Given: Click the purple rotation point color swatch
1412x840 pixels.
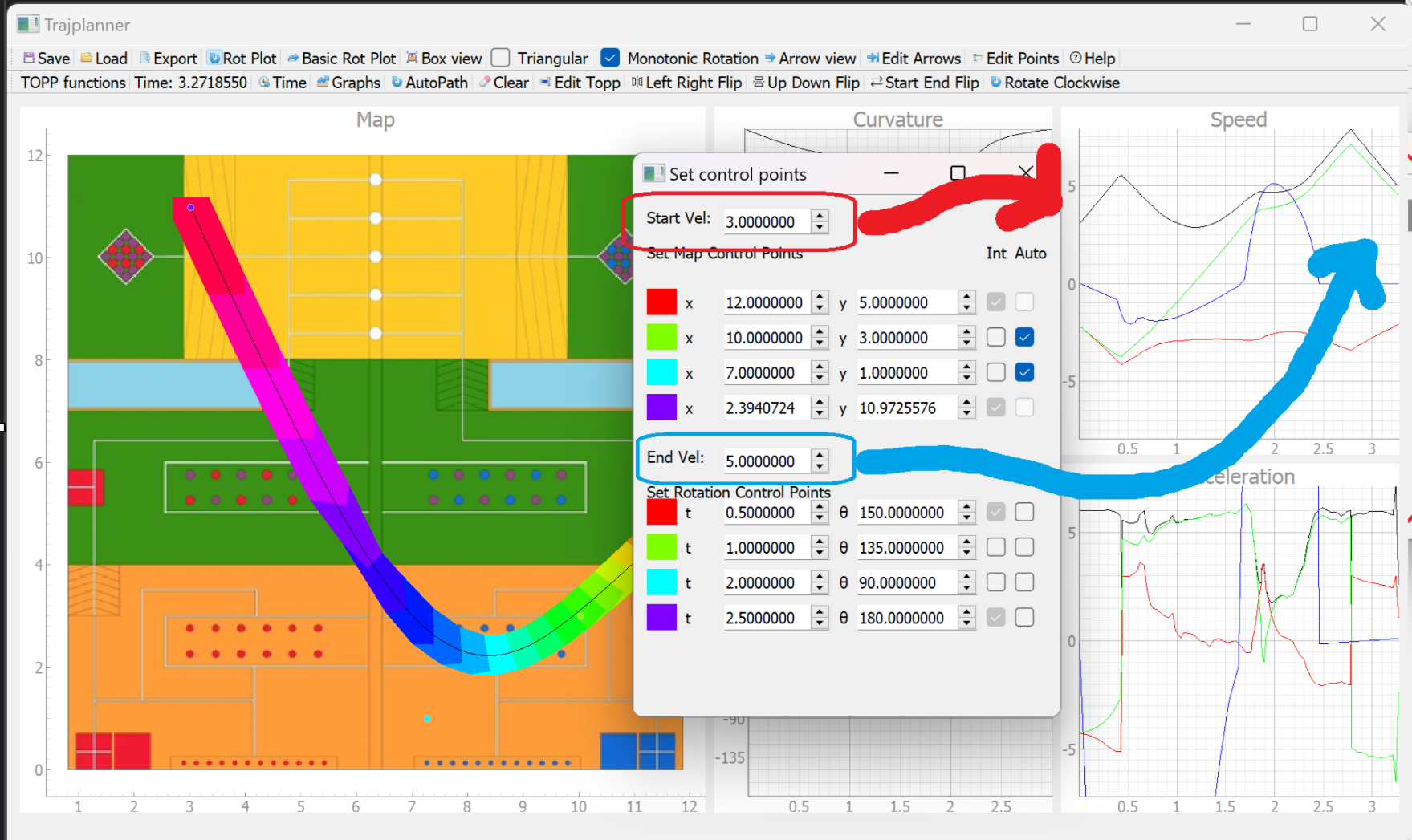Looking at the screenshot, I should point(660,617).
